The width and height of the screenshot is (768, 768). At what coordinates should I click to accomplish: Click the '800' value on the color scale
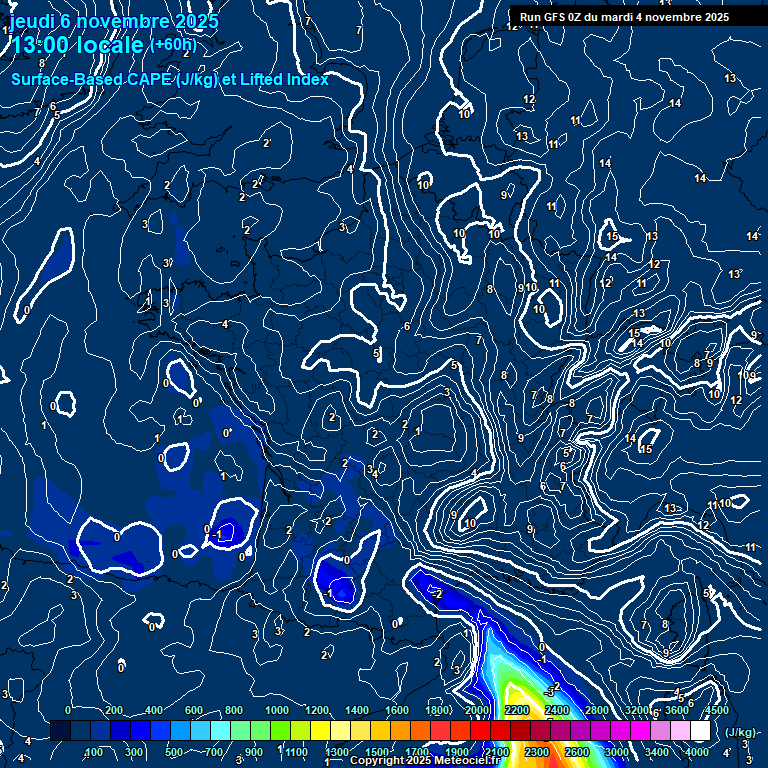[x=234, y=710]
